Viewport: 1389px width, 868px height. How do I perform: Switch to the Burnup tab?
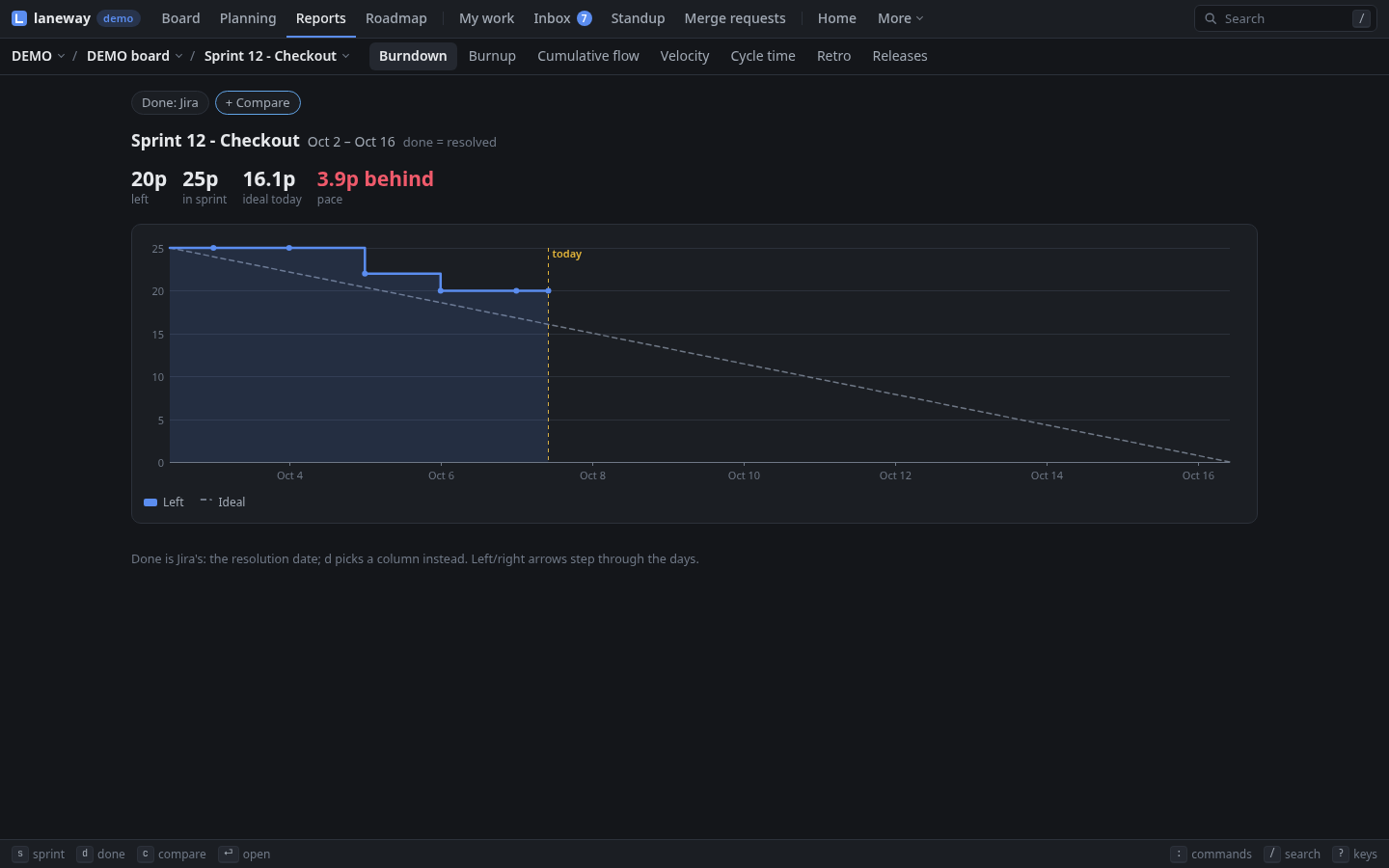[492, 56]
